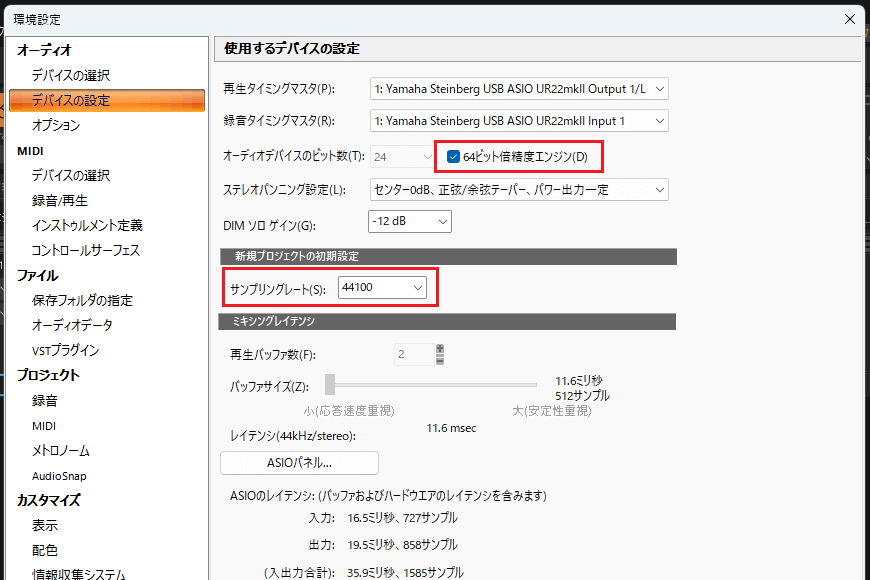Viewport: 870px width, 580px height.
Task: Click the ASIOパネル button
Action: coord(299,463)
